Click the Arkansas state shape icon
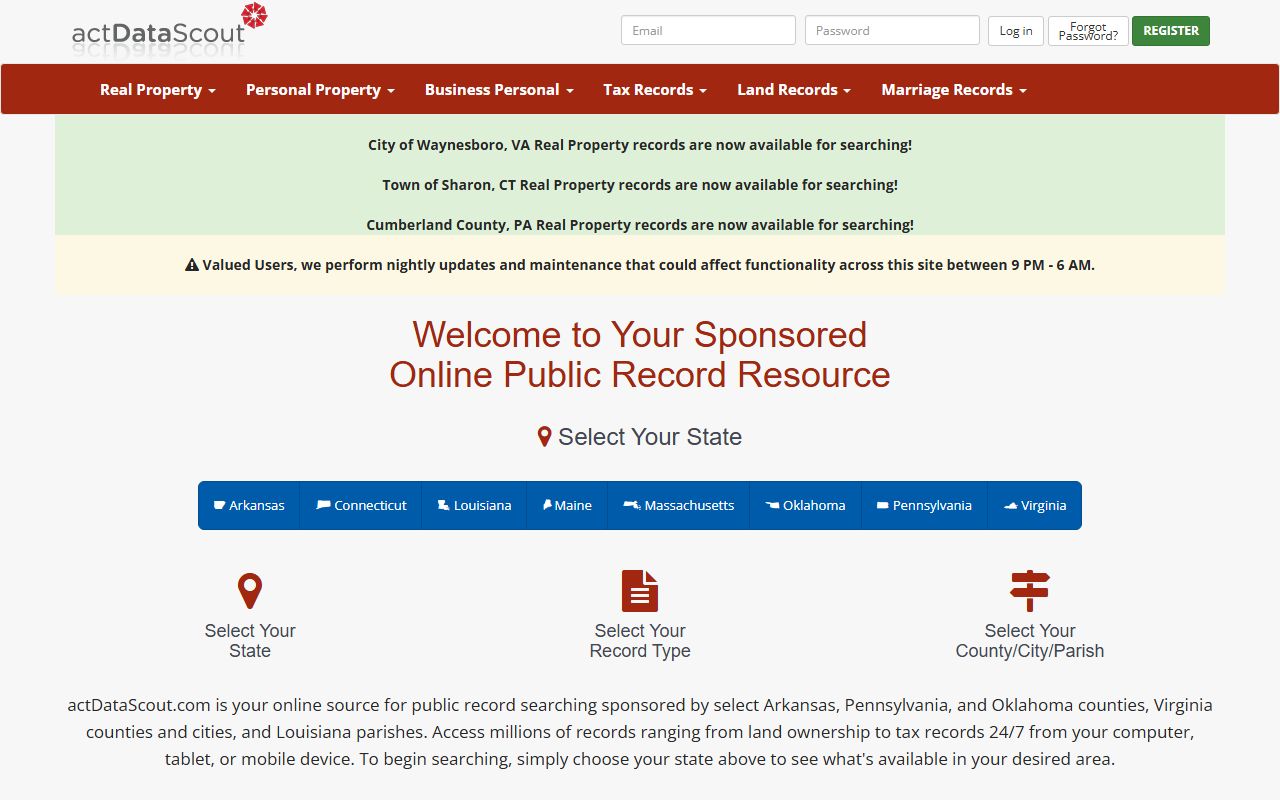This screenshot has height=800, width=1280. 220,506
